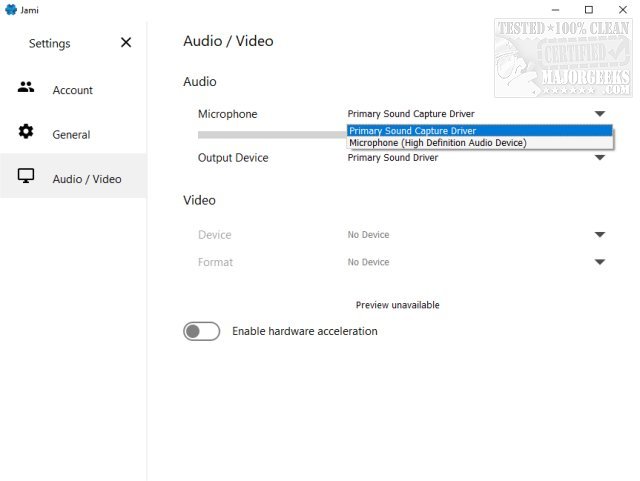Click the Audio / Video monitor icon

[26, 176]
